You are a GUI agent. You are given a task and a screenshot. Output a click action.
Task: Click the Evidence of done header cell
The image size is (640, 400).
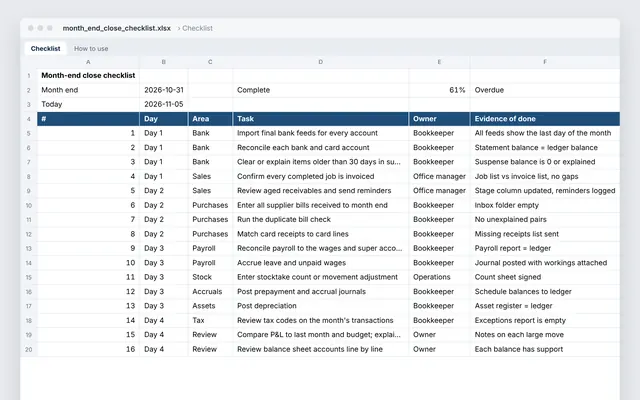click(x=545, y=119)
